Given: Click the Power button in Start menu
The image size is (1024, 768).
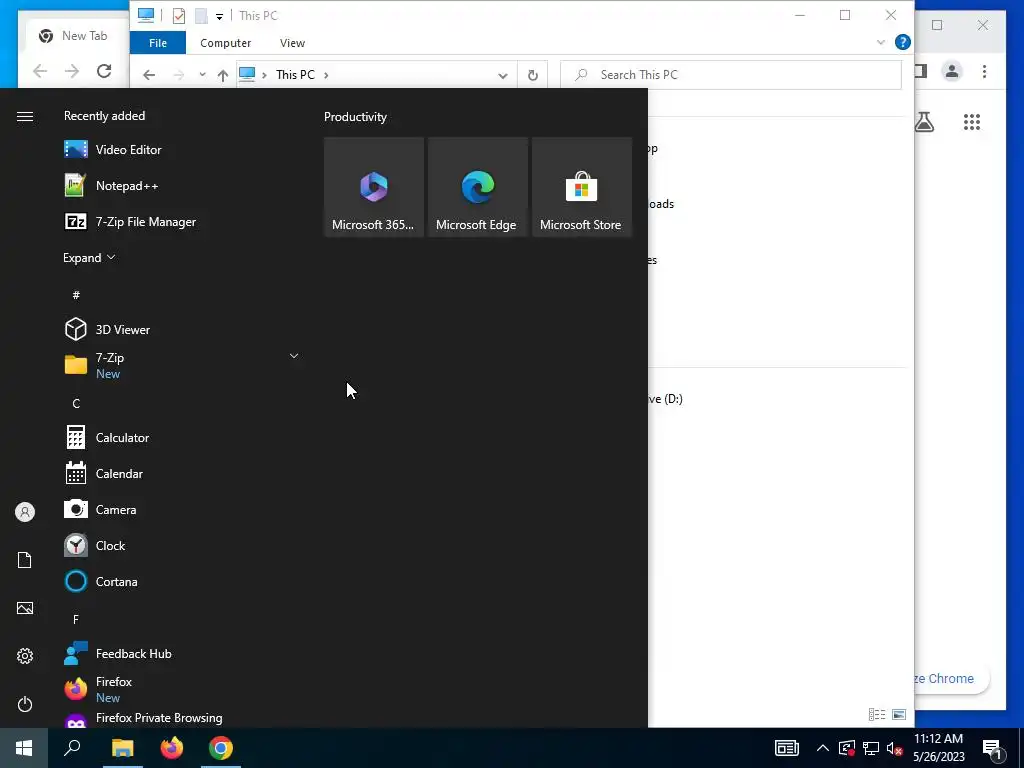Looking at the screenshot, I should (25, 704).
